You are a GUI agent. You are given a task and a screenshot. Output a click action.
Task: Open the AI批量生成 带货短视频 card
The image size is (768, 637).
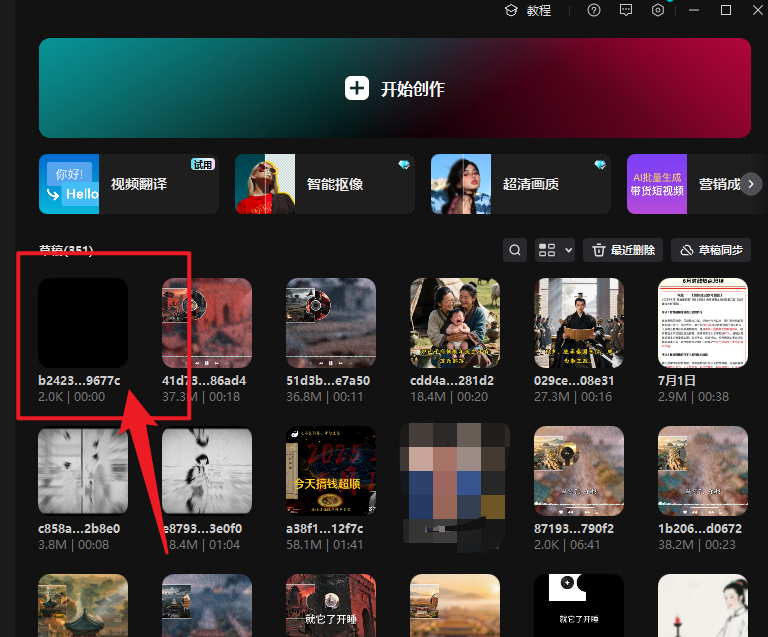657,184
